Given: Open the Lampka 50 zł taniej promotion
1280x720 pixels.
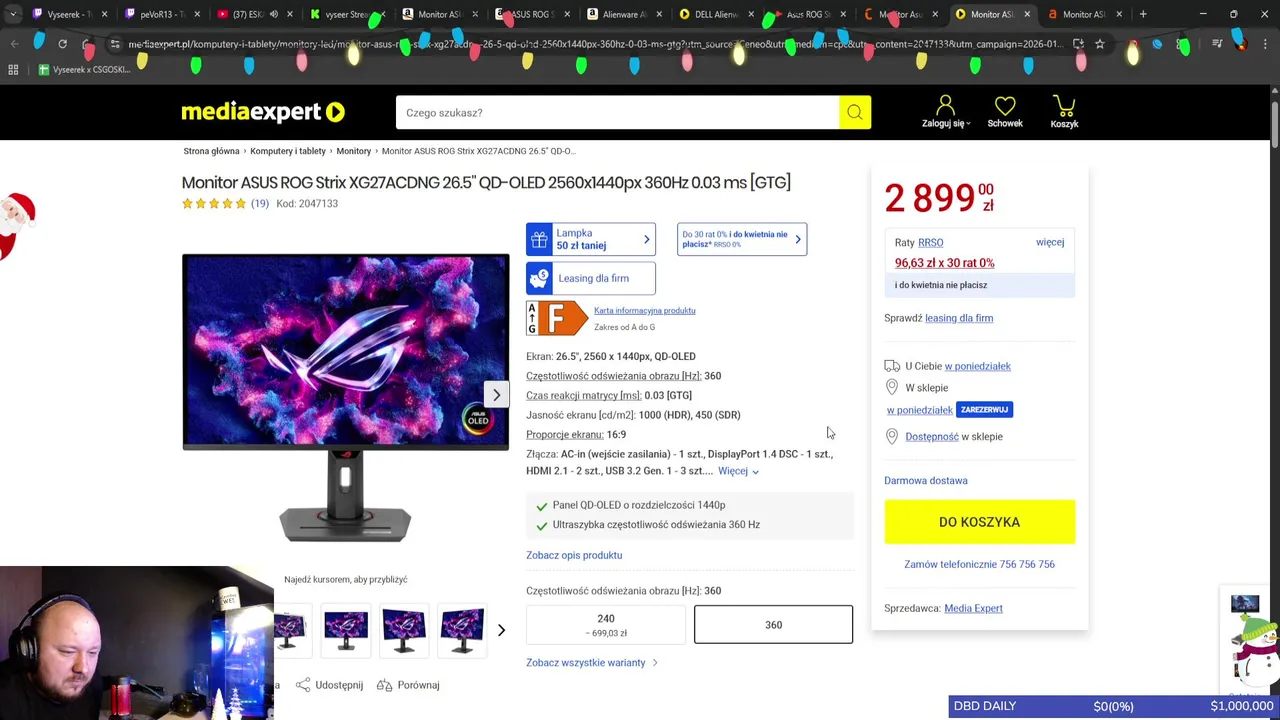Looking at the screenshot, I should (x=591, y=239).
